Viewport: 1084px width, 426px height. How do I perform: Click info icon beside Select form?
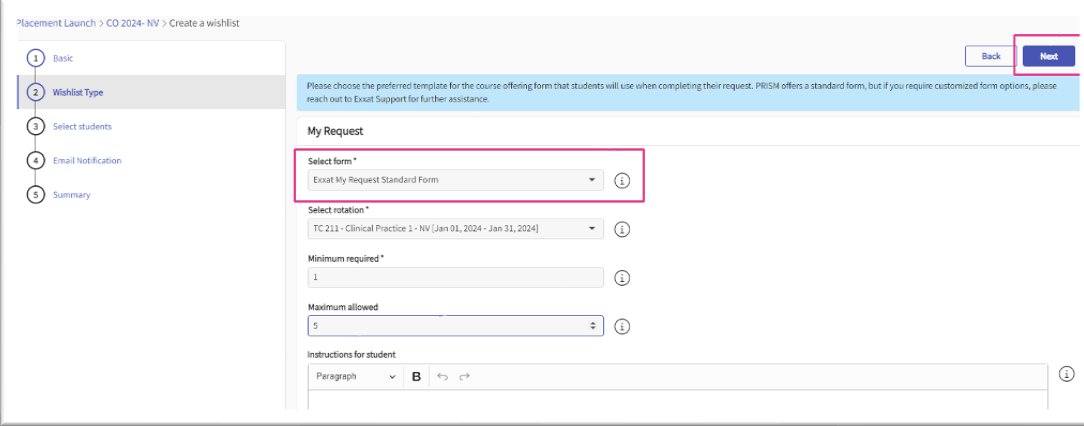point(622,181)
